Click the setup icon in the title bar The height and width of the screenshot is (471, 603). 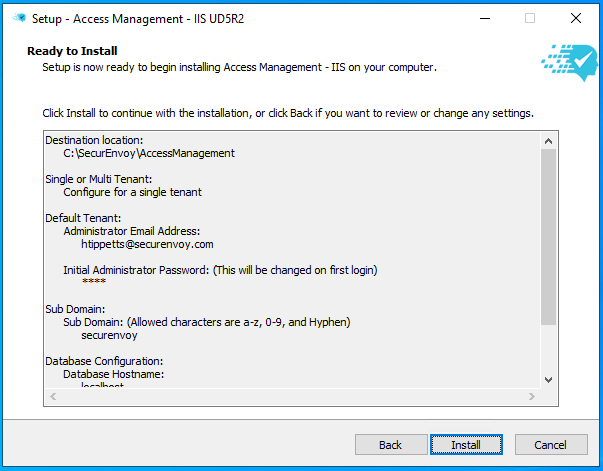19,18
